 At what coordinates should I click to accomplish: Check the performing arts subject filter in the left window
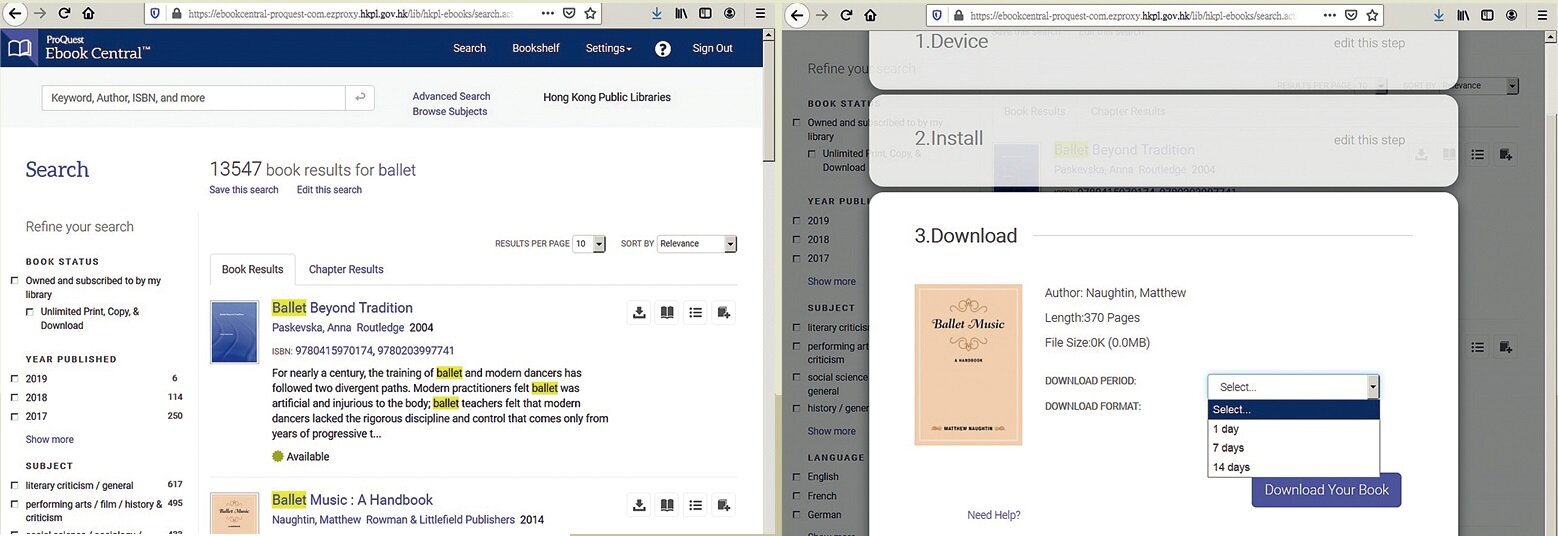click(x=14, y=504)
